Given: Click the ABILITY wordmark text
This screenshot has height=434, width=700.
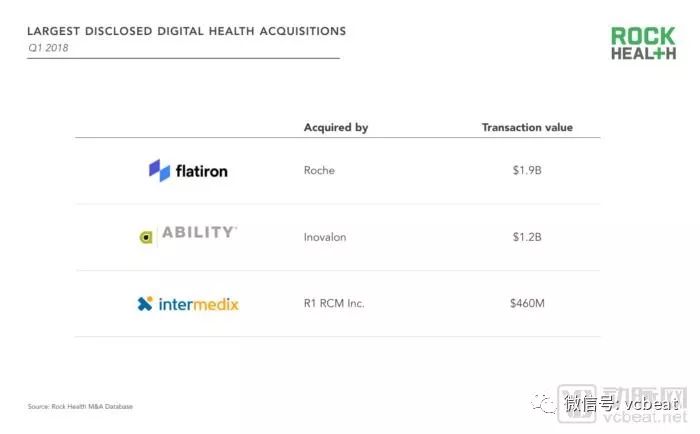Looking at the screenshot, I should click(198, 233).
